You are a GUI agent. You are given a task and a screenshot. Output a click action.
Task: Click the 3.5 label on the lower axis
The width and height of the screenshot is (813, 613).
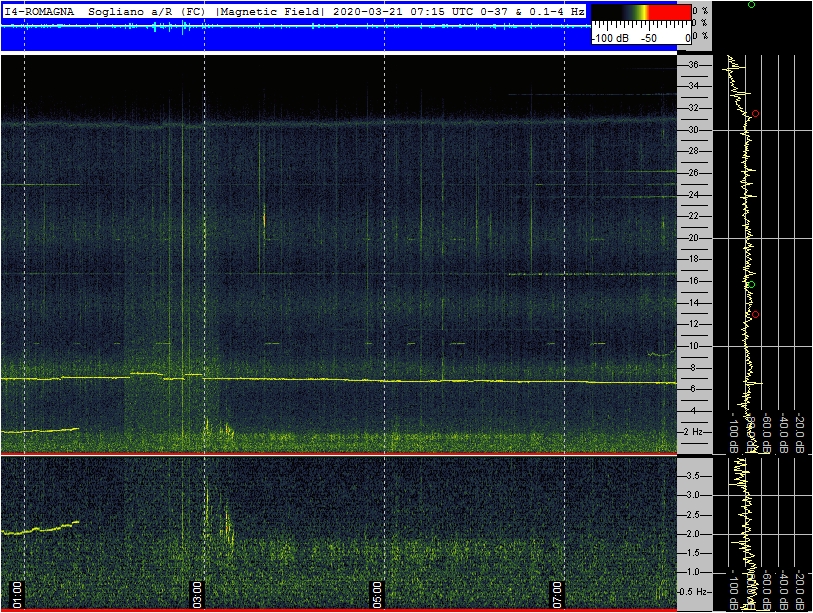693,476
